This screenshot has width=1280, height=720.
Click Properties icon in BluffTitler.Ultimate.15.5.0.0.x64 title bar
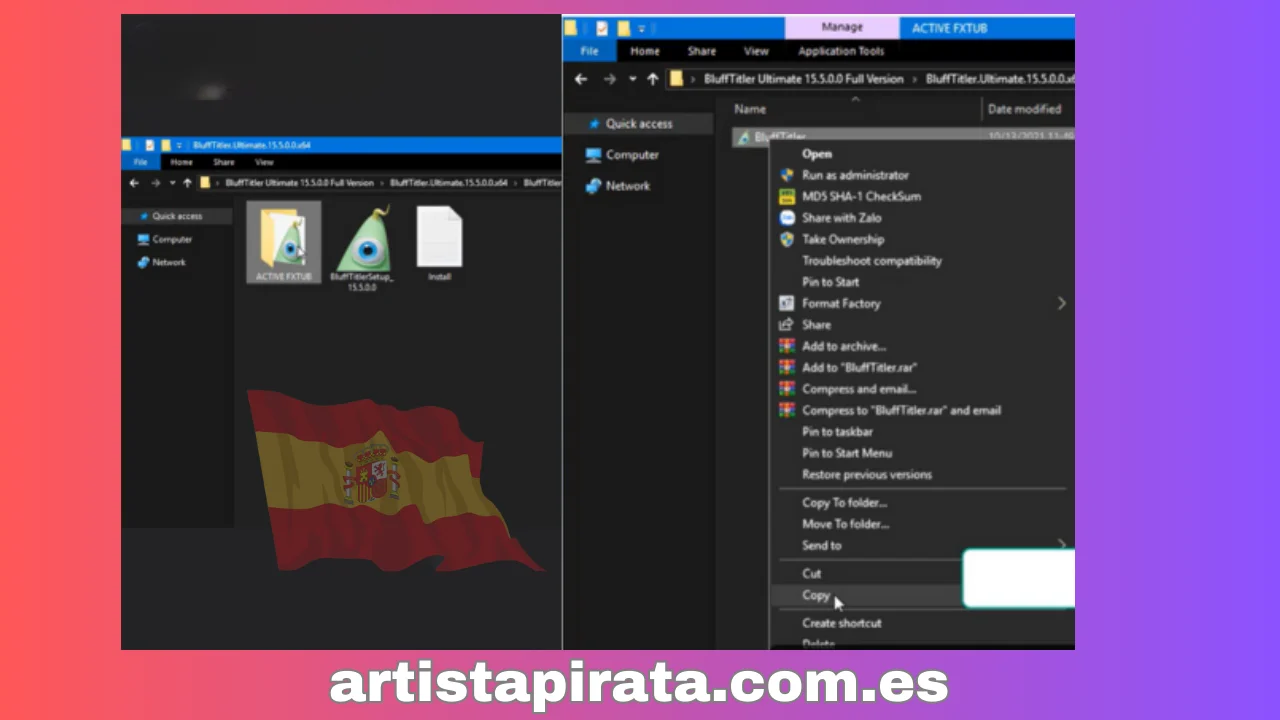click(150, 145)
